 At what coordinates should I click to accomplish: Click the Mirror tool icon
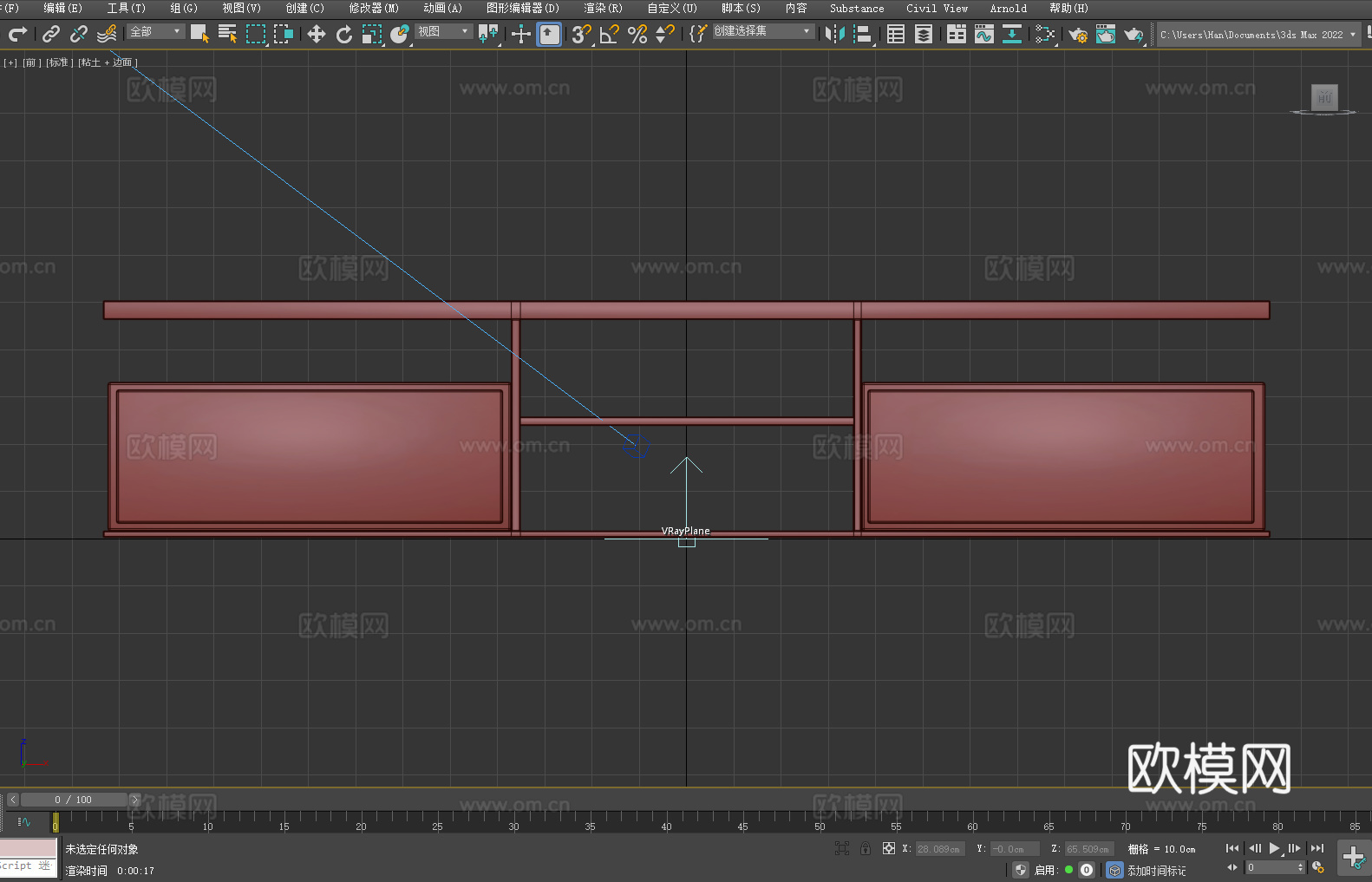(x=835, y=34)
